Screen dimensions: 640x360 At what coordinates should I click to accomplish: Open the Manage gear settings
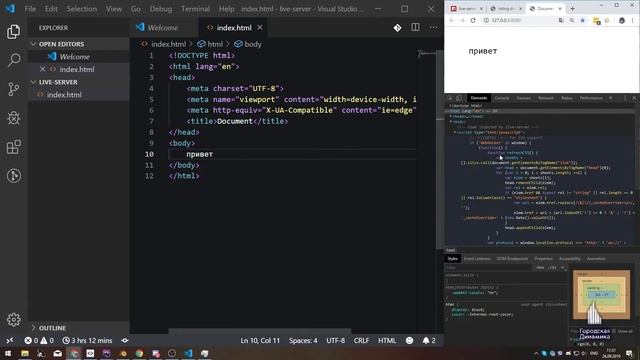[x=13, y=320]
